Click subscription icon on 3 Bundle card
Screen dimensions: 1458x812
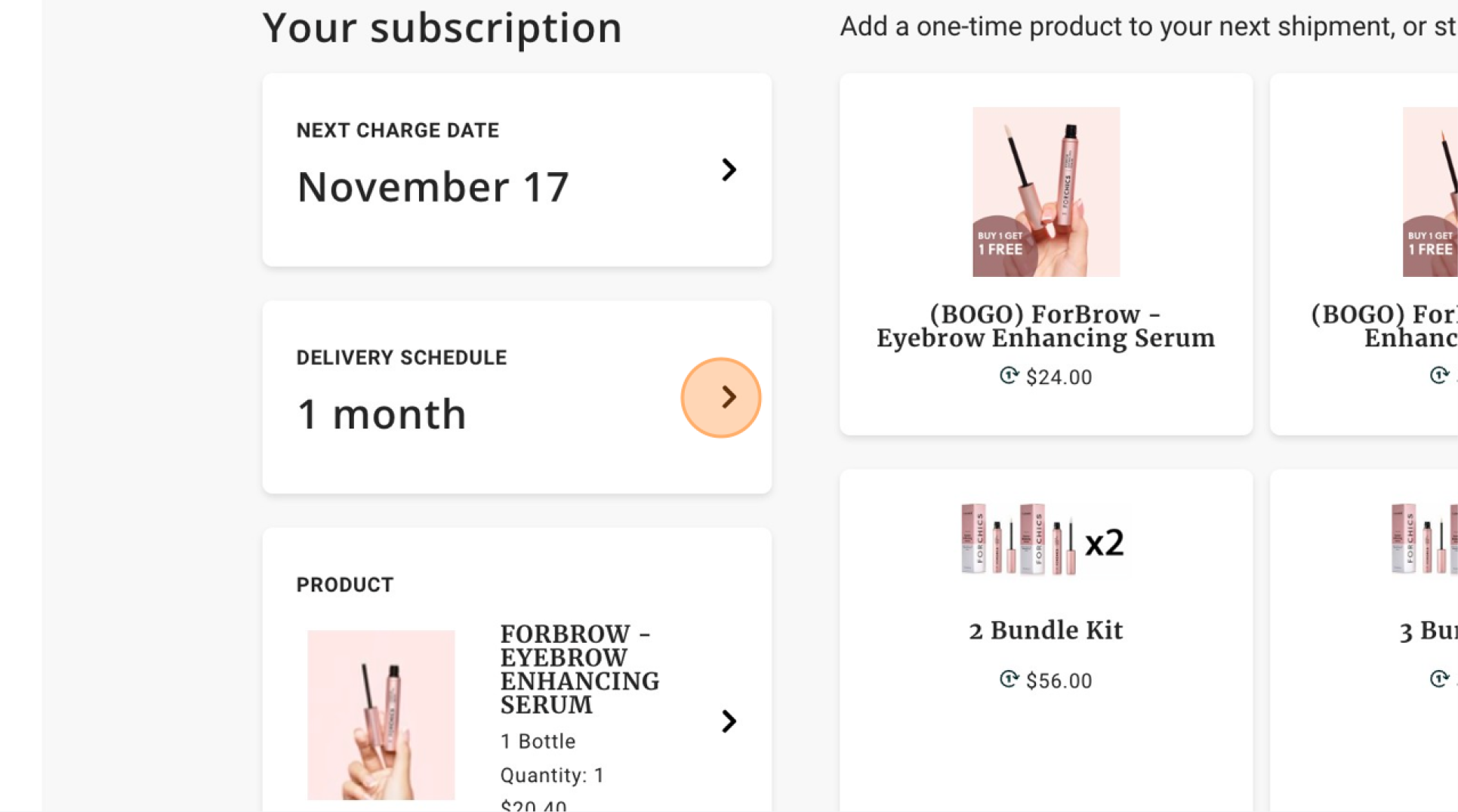pos(1439,678)
